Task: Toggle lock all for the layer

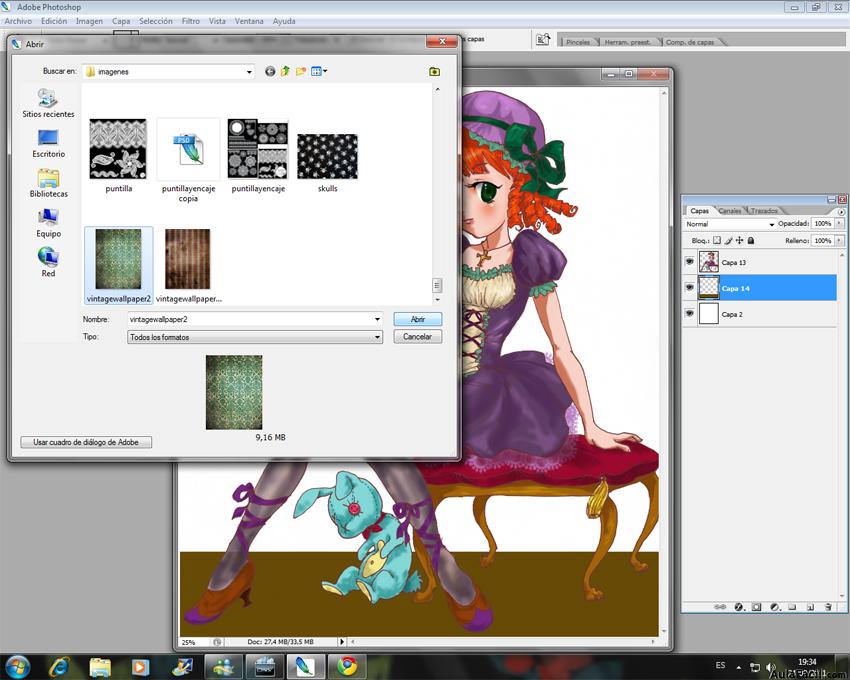Action: pyautogui.click(x=751, y=240)
